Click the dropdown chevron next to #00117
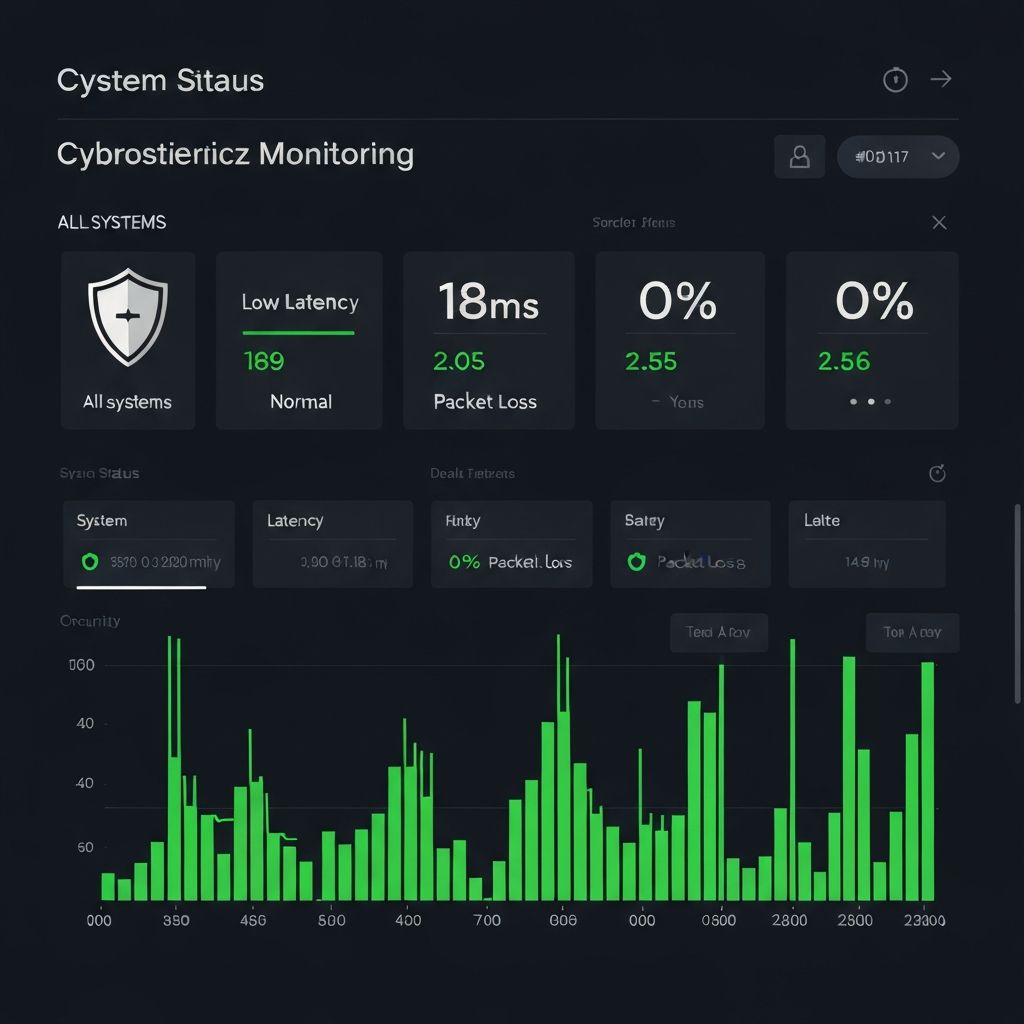This screenshot has width=1024, height=1024. [x=938, y=156]
